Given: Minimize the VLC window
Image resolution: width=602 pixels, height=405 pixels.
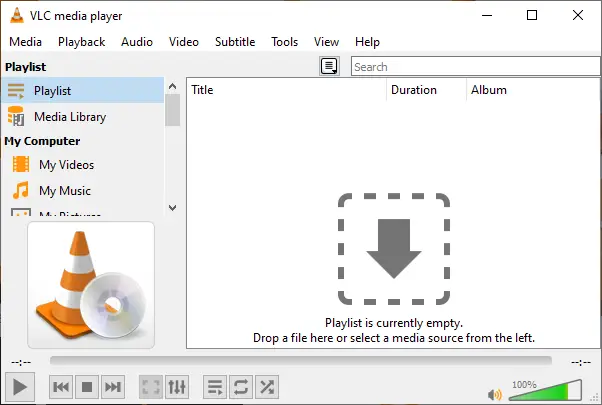Looking at the screenshot, I should click(x=487, y=15).
